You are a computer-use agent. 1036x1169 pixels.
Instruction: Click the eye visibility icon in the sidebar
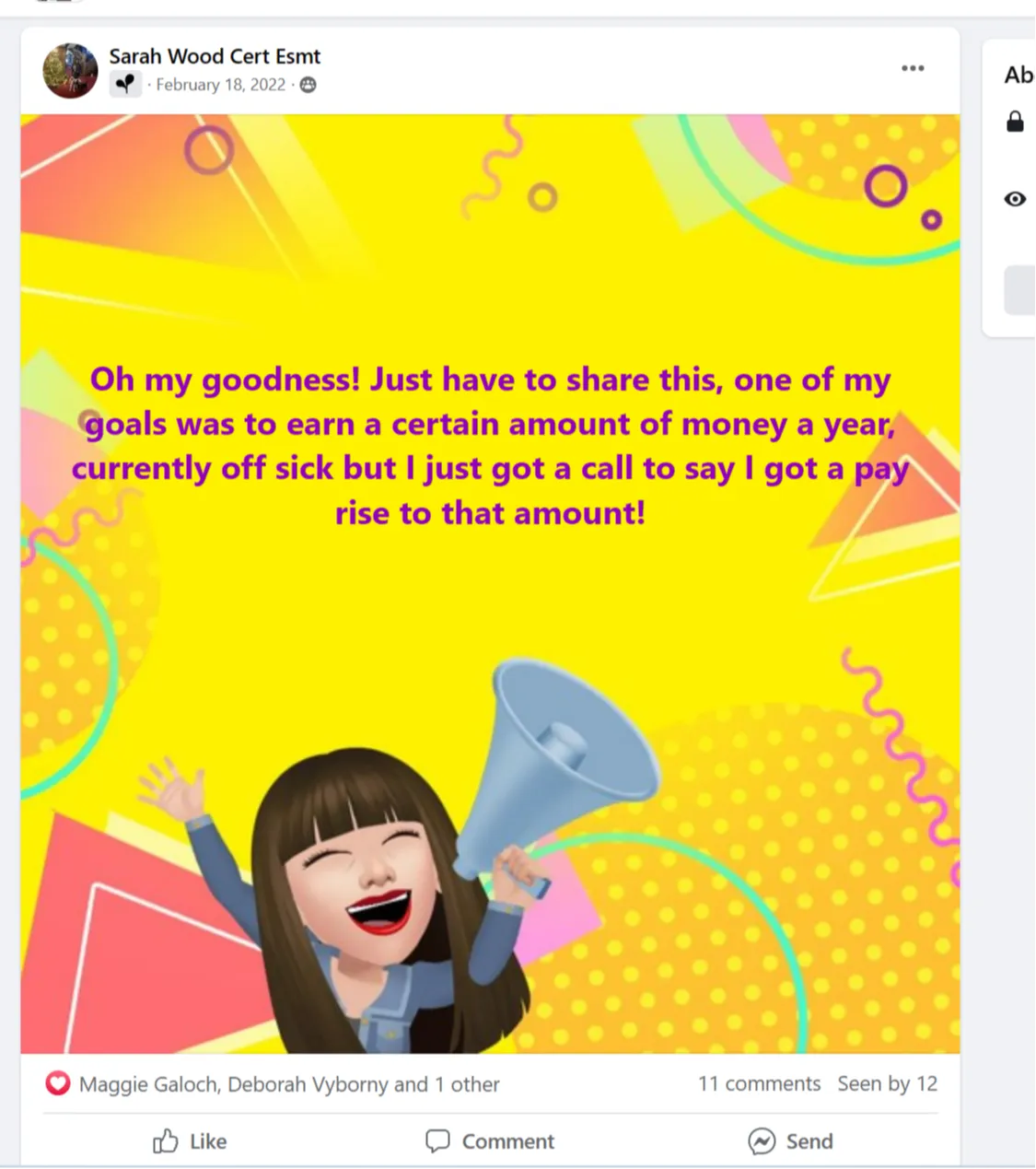click(x=1015, y=199)
